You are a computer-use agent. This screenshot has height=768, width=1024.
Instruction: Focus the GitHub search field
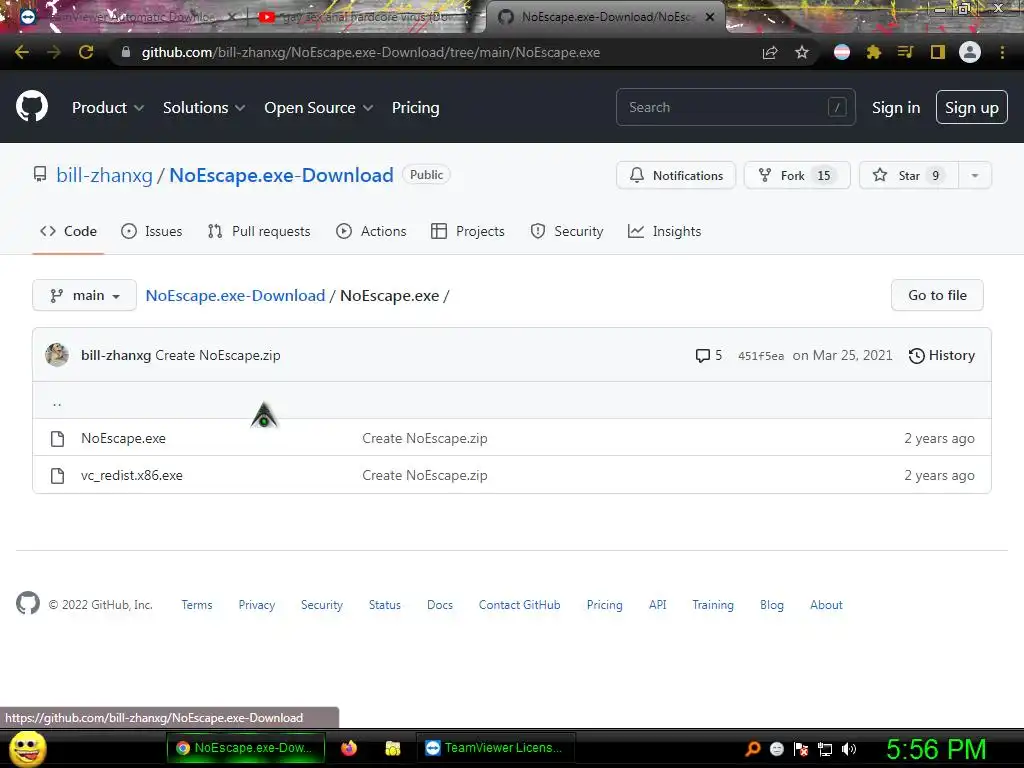click(735, 107)
